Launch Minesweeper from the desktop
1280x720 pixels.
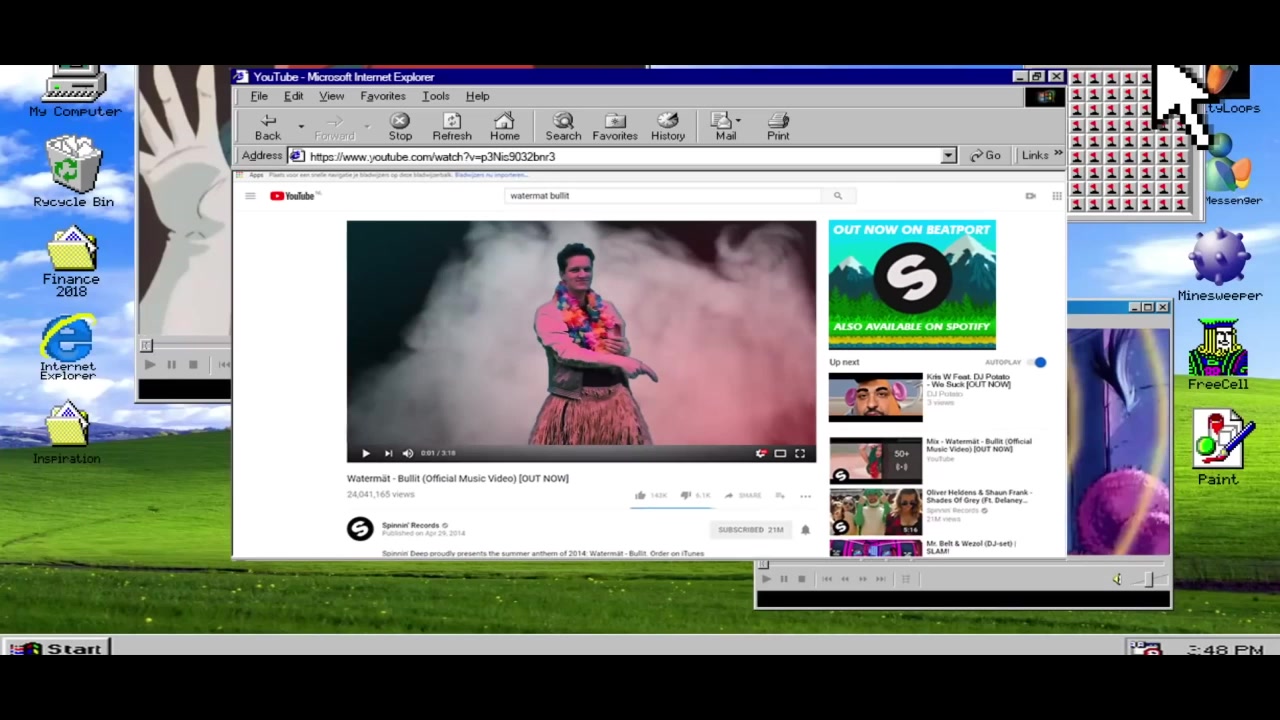tap(1219, 266)
